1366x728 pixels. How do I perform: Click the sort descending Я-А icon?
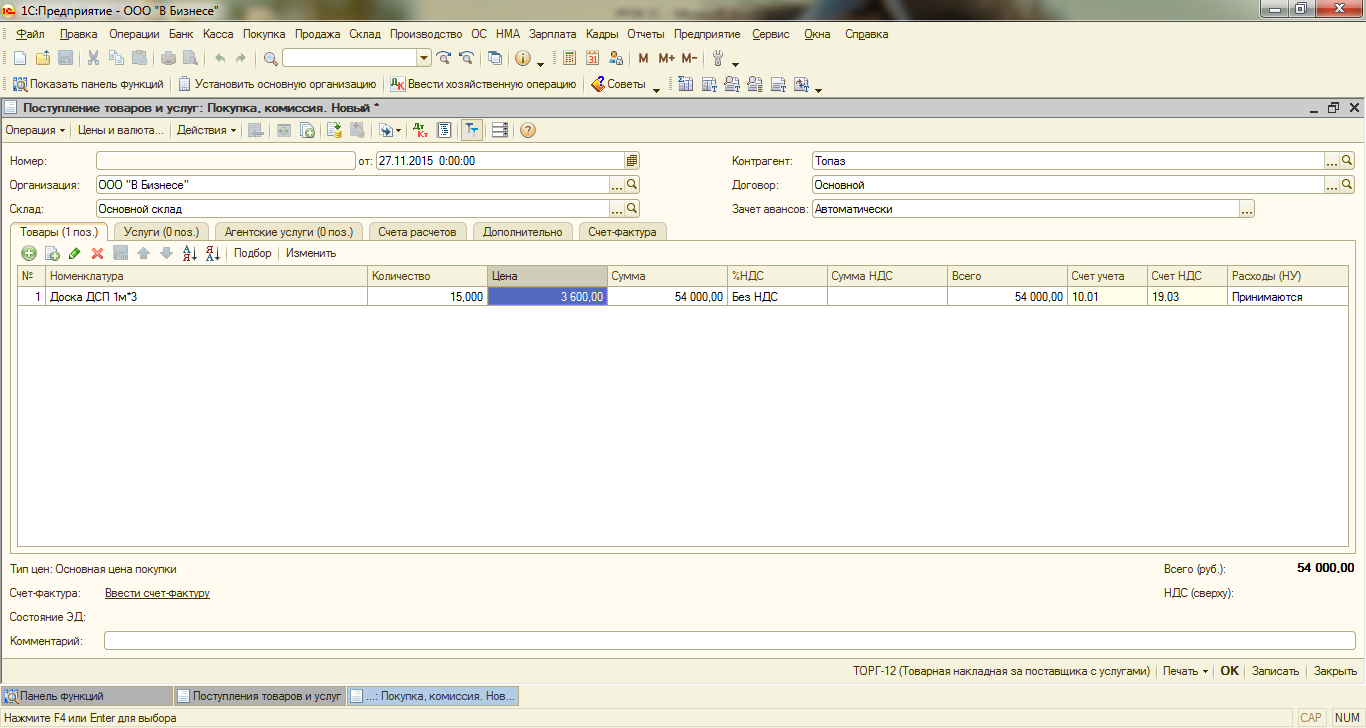(x=212, y=254)
